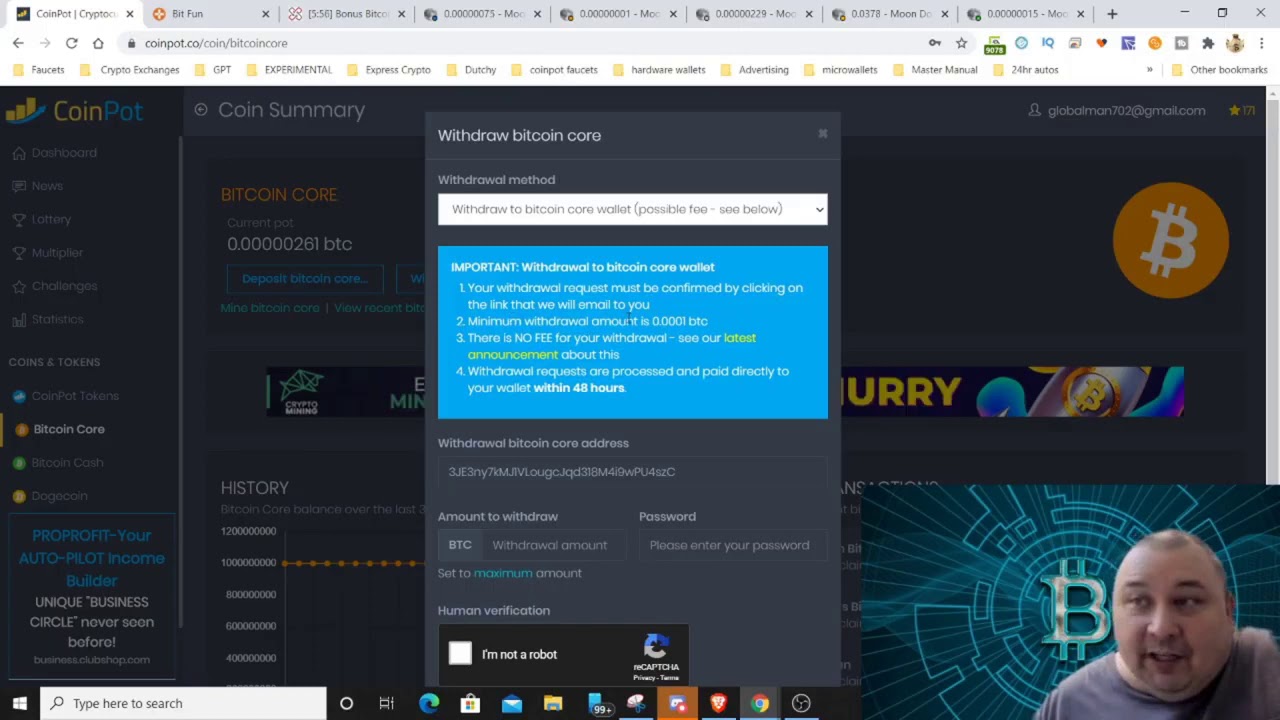Click the taskbar search box
The image size is (1280, 720).
coord(183,703)
